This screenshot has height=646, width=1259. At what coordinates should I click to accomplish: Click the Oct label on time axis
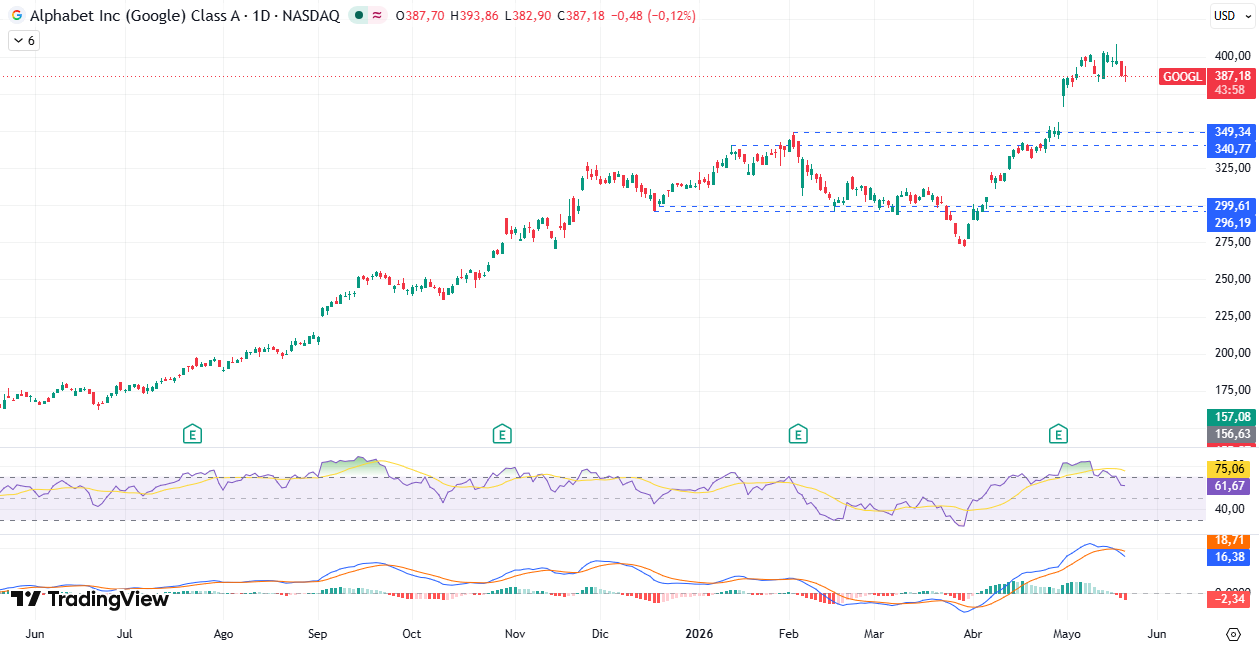point(411,634)
